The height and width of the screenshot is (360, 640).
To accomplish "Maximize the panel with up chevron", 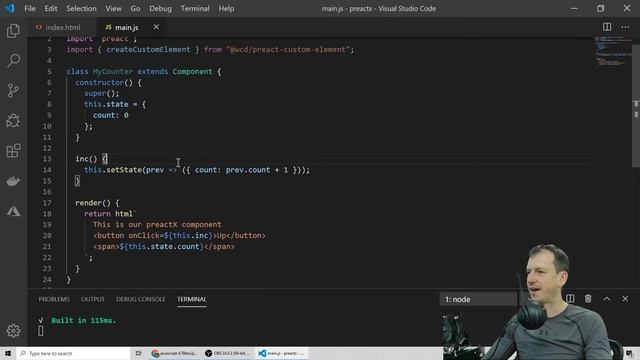I will (x=607, y=299).
